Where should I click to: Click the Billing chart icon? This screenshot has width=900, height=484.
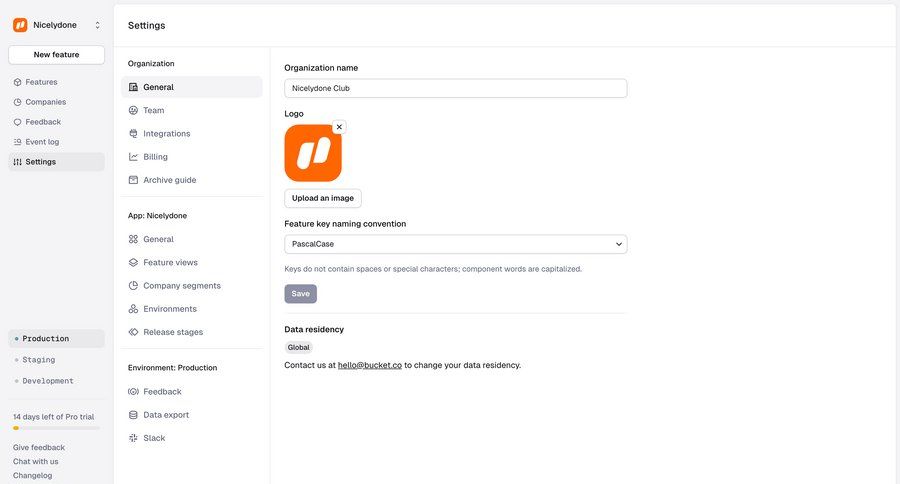133,157
